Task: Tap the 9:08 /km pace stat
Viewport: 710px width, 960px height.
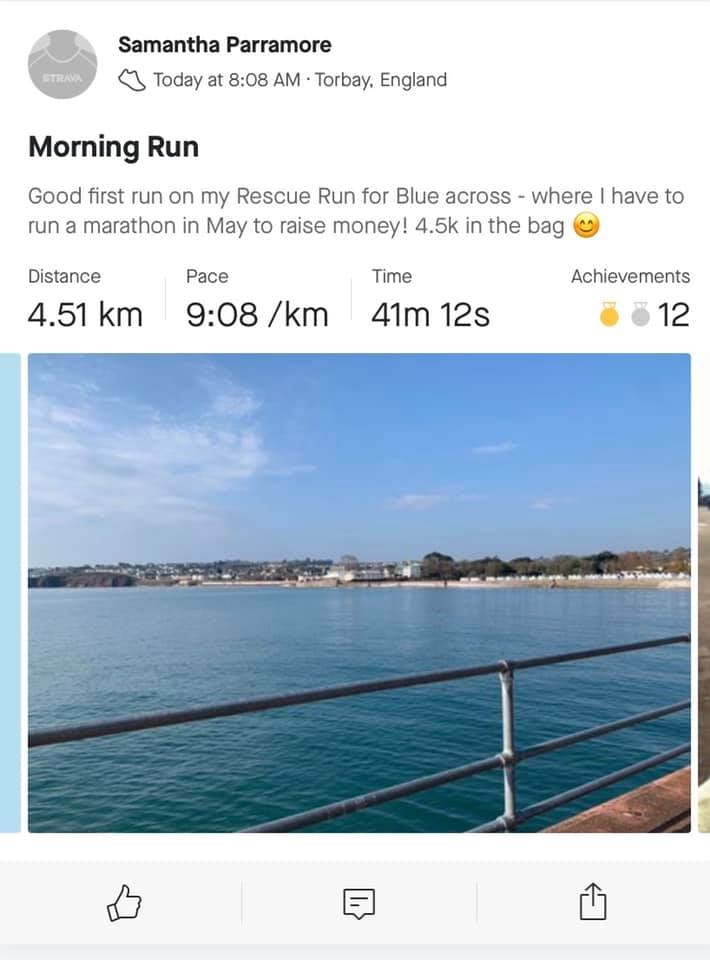Action: point(257,315)
